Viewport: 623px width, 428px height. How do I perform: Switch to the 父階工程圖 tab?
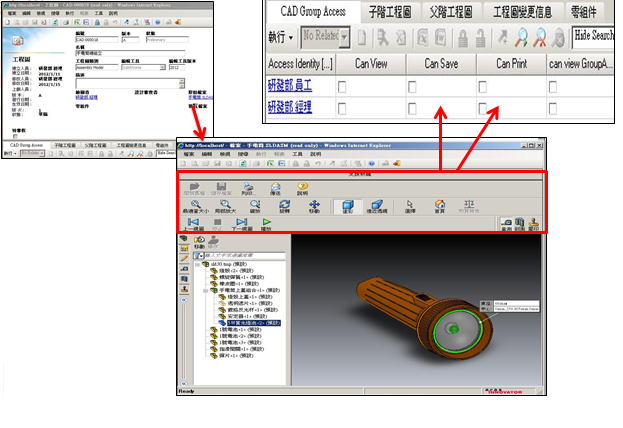pyautogui.click(x=451, y=12)
